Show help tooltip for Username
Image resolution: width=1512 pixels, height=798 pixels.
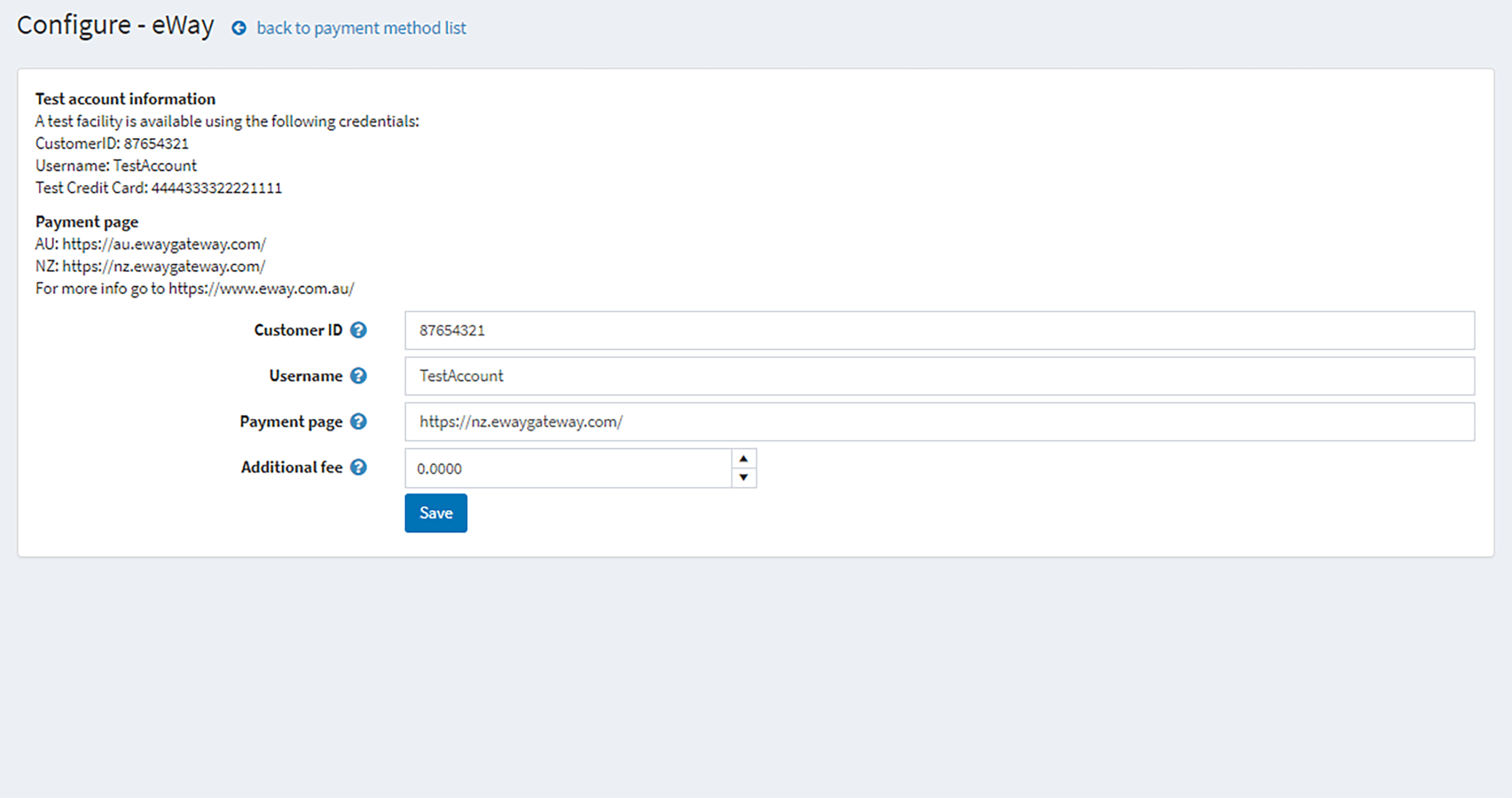[x=358, y=376]
